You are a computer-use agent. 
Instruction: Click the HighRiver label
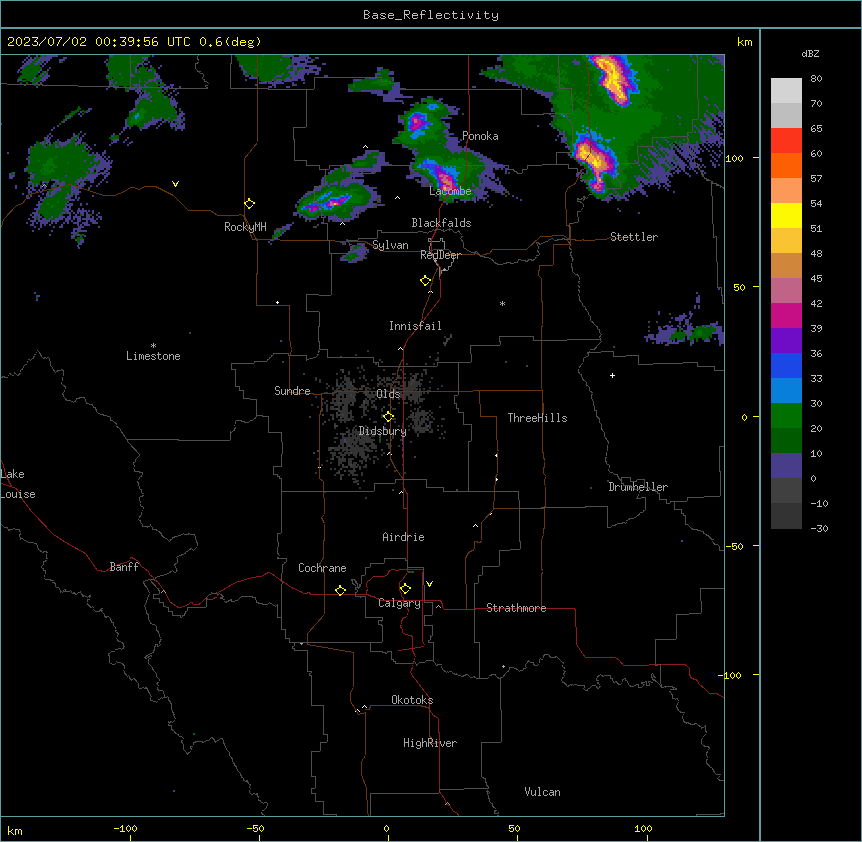(430, 743)
